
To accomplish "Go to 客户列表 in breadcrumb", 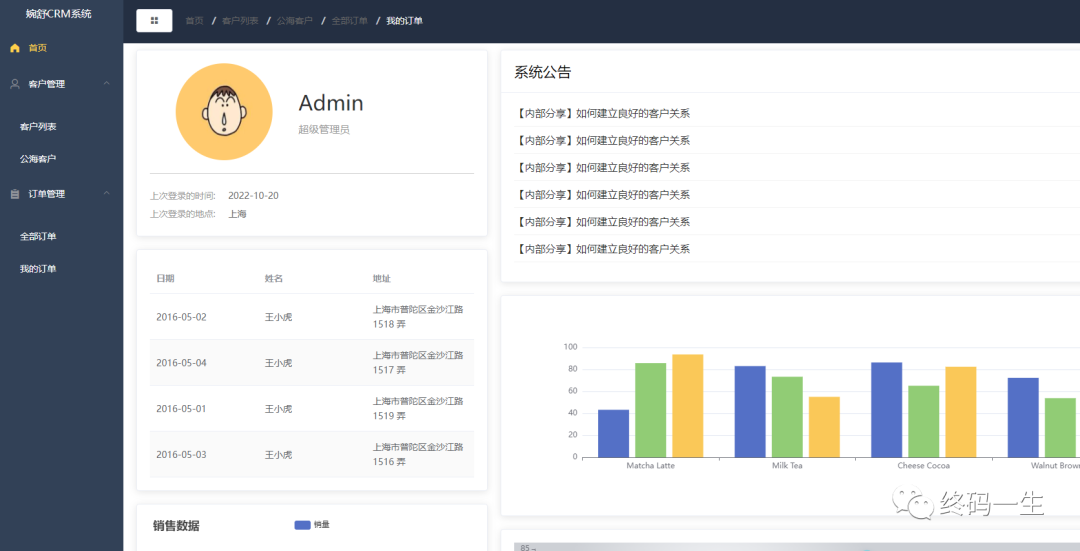I will tap(240, 21).
